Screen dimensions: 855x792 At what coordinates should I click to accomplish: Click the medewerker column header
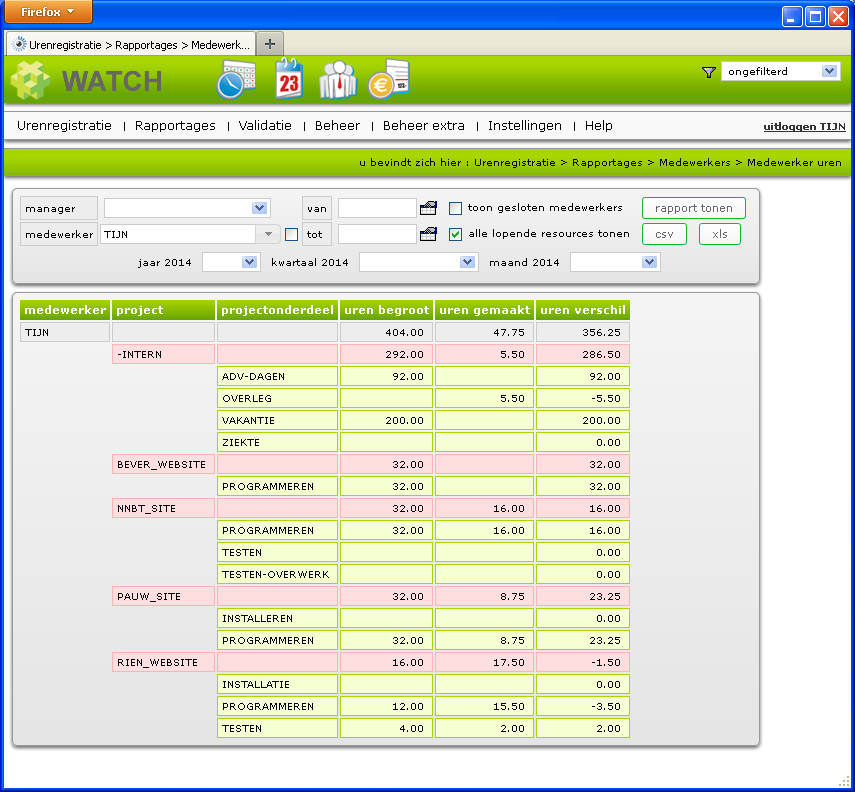[x=65, y=310]
